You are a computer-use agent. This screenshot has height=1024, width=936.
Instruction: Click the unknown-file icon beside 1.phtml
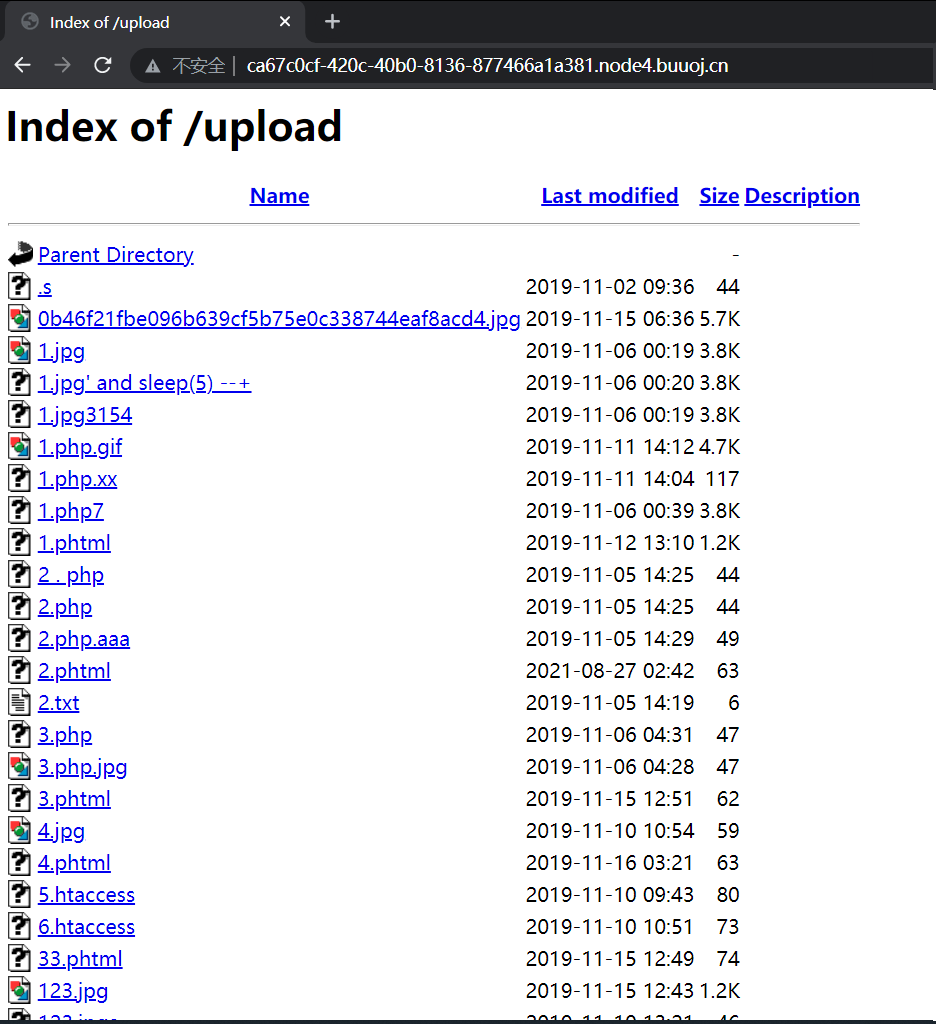(20, 543)
